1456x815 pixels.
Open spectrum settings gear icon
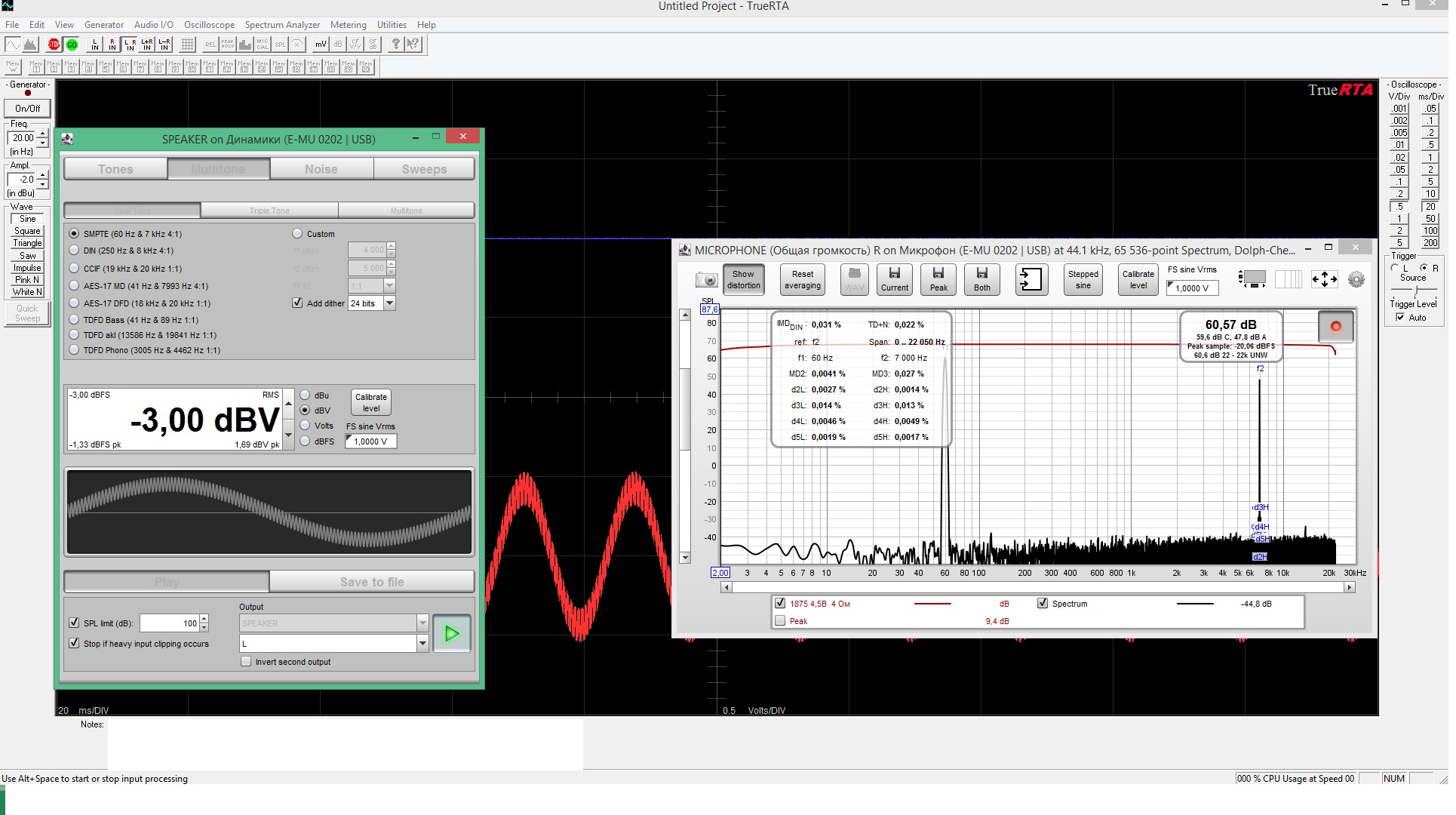pyautogui.click(x=1356, y=280)
